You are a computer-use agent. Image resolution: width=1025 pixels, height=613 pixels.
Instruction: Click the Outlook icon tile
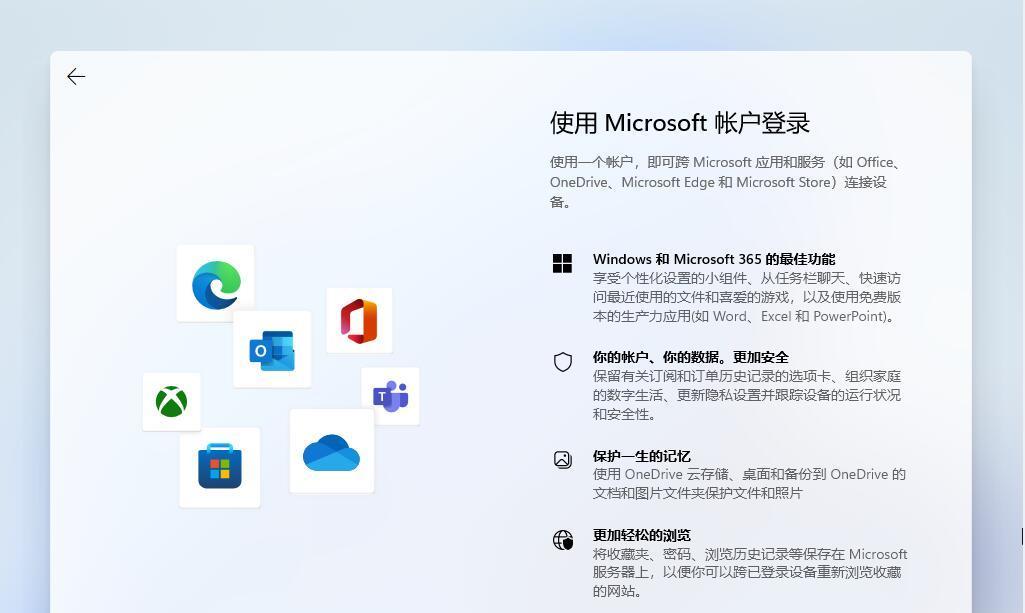(272, 350)
